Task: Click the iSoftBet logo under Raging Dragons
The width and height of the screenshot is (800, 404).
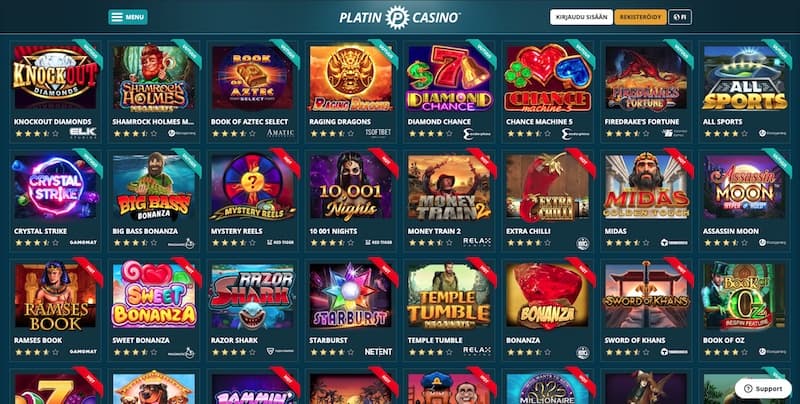Action: pyautogui.click(x=378, y=133)
